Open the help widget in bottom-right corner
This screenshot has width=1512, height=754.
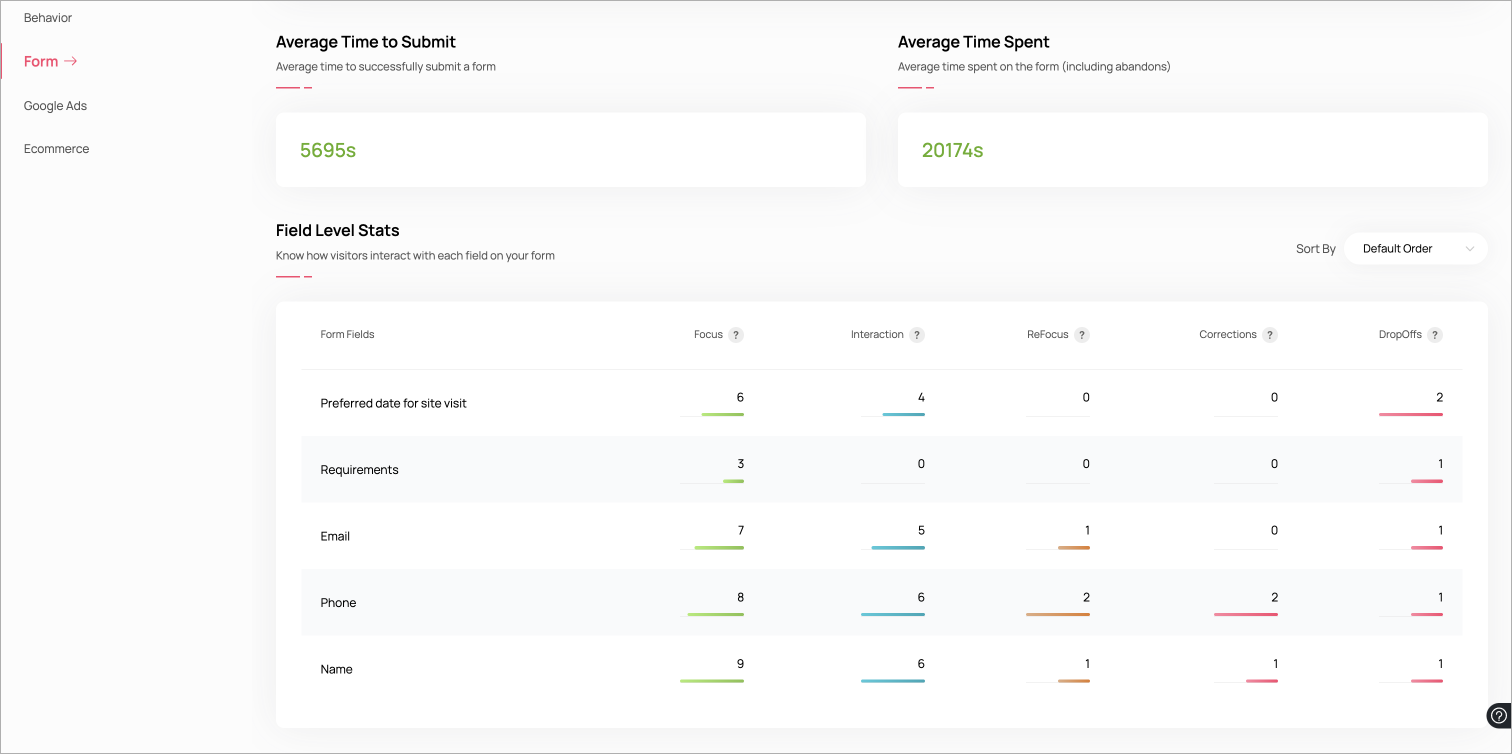pyautogui.click(x=1498, y=715)
